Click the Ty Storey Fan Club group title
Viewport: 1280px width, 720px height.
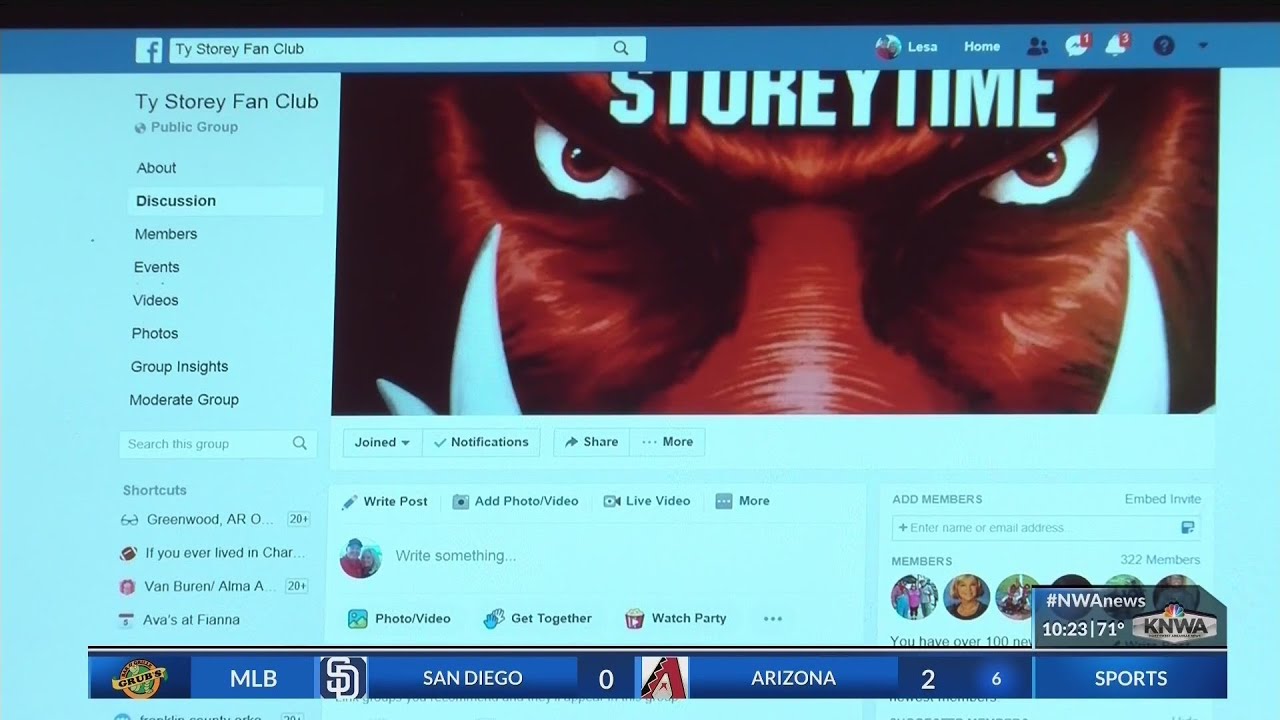(x=226, y=101)
